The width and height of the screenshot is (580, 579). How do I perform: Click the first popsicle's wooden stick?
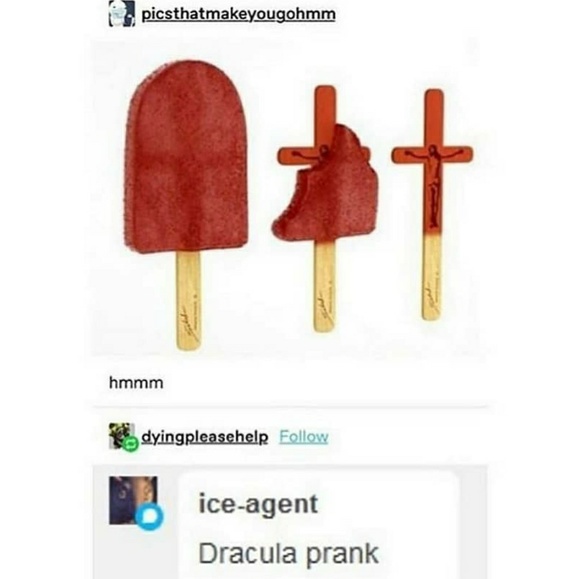pos(189,301)
